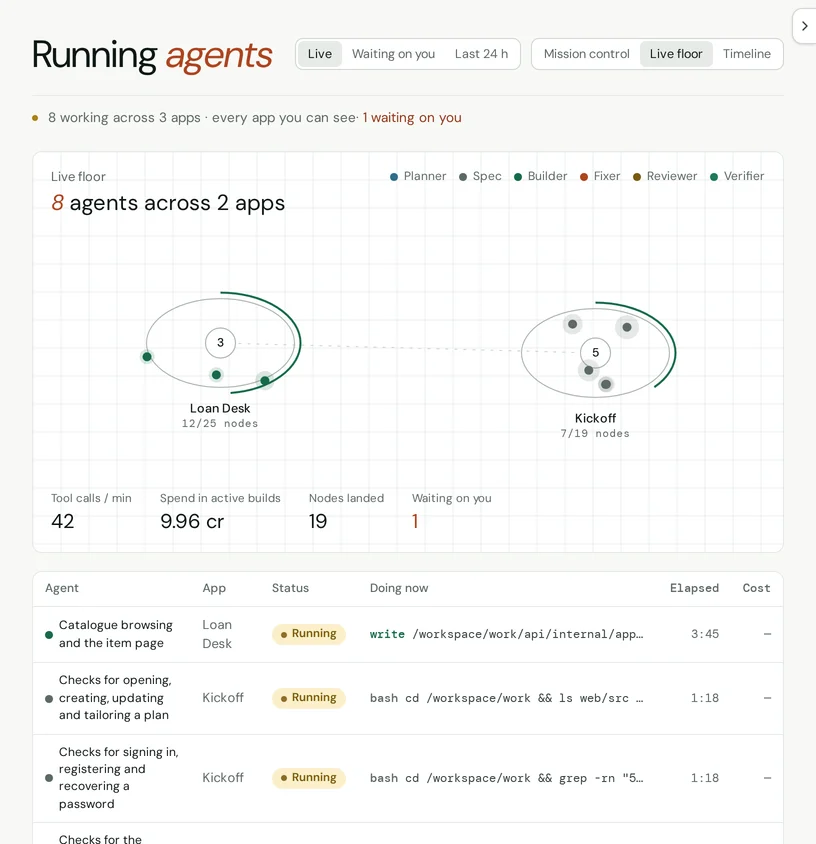This screenshot has height=844, width=816.
Task: Click the Running badge in Catalogue browsing row
Action: (308, 634)
